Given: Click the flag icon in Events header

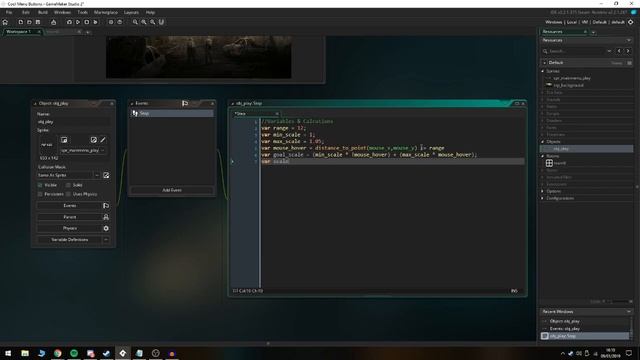Looking at the screenshot, I should point(185,104).
